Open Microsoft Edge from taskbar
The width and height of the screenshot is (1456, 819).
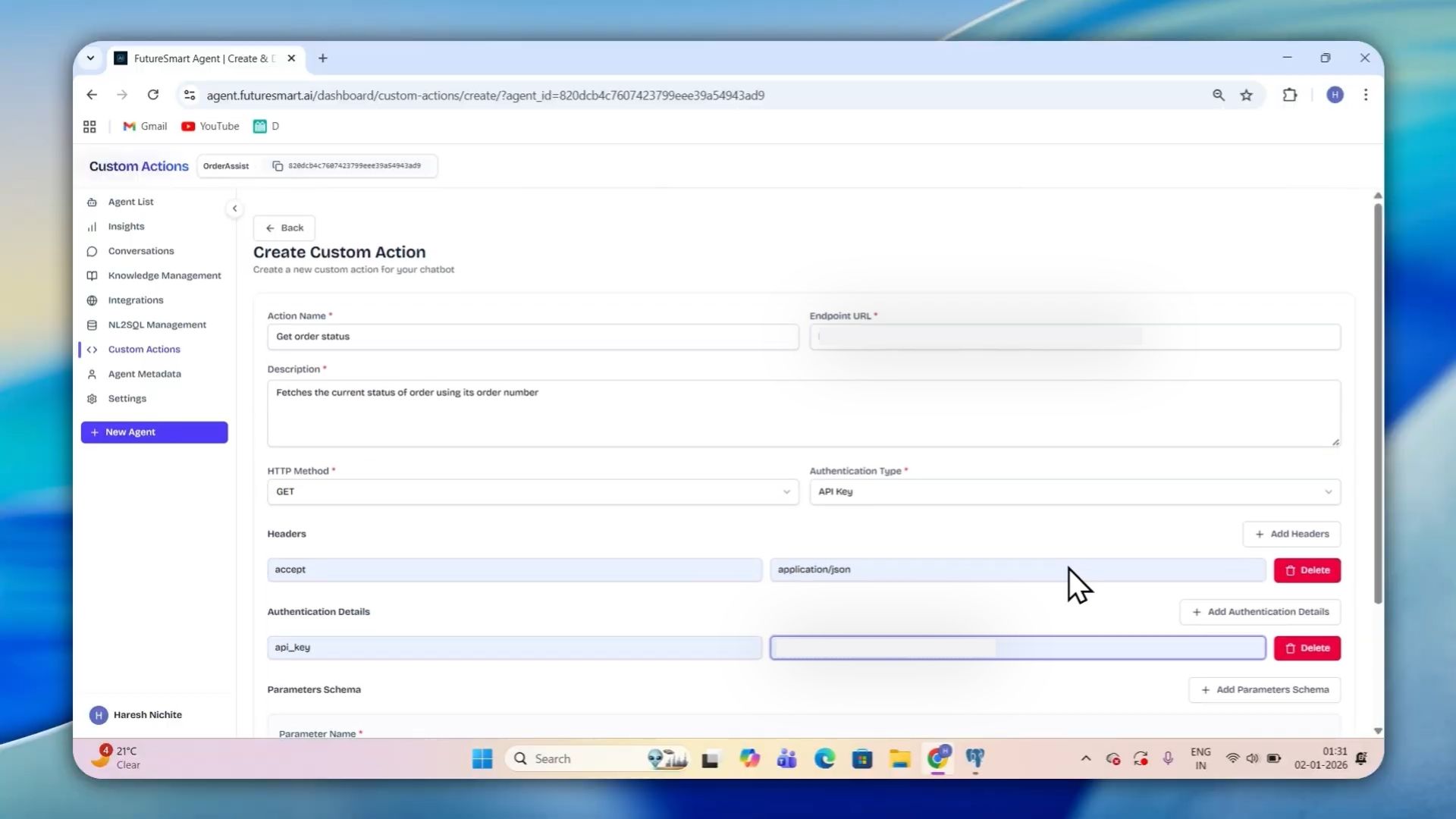point(824,758)
